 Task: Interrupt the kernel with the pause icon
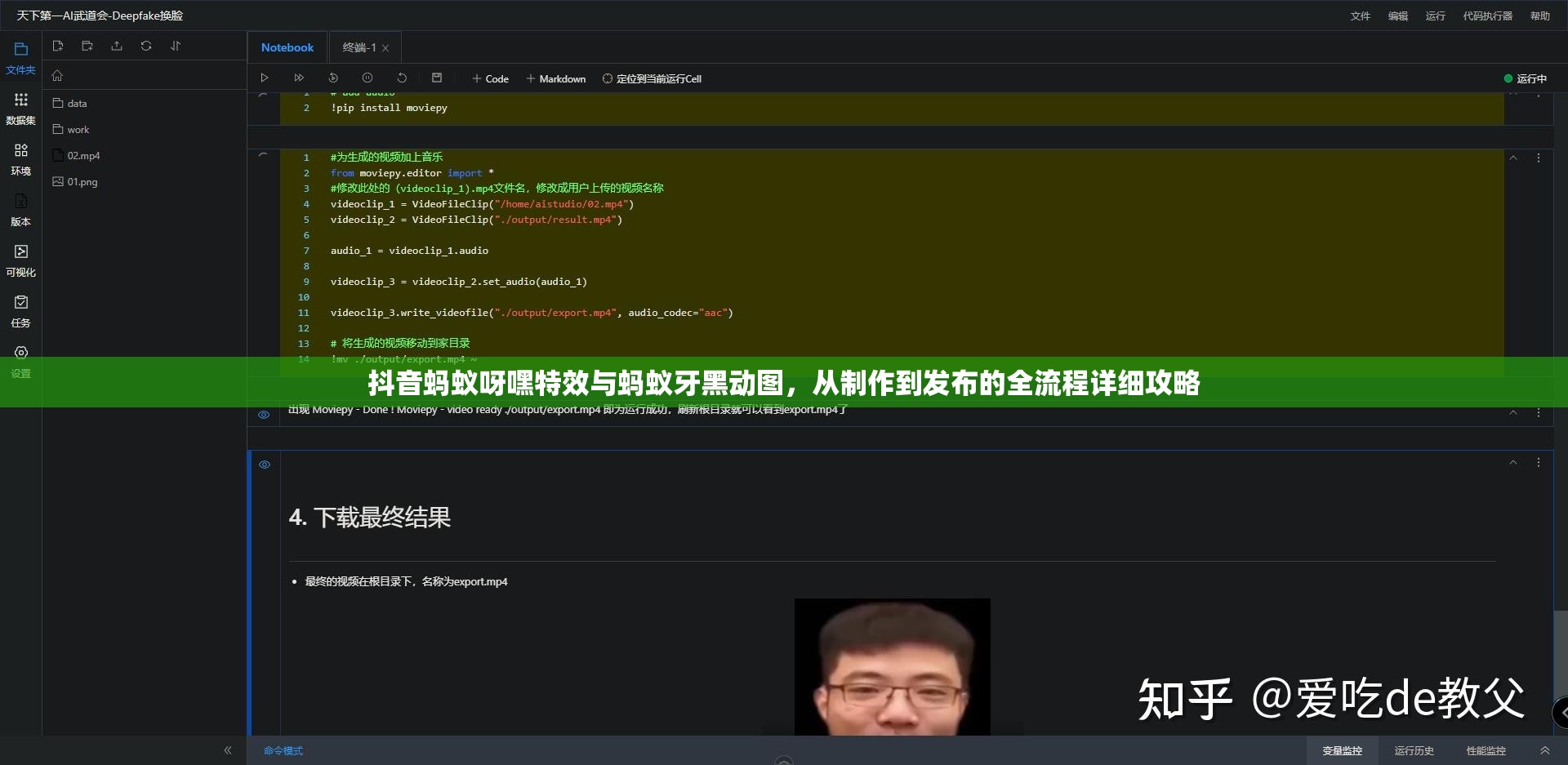[367, 78]
